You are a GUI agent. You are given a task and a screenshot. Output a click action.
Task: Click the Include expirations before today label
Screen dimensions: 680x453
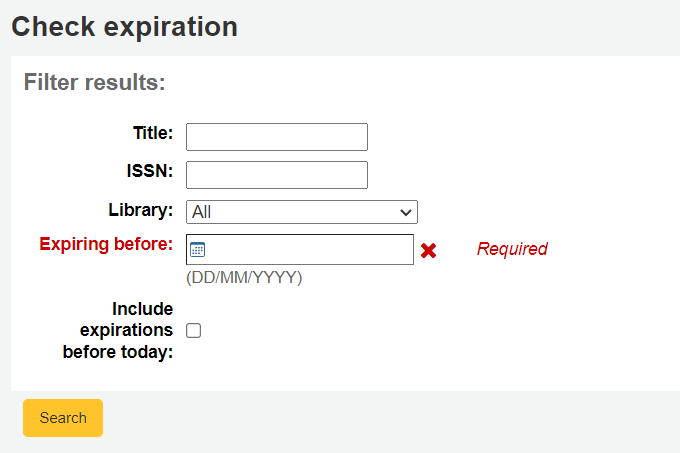(x=120, y=330)
